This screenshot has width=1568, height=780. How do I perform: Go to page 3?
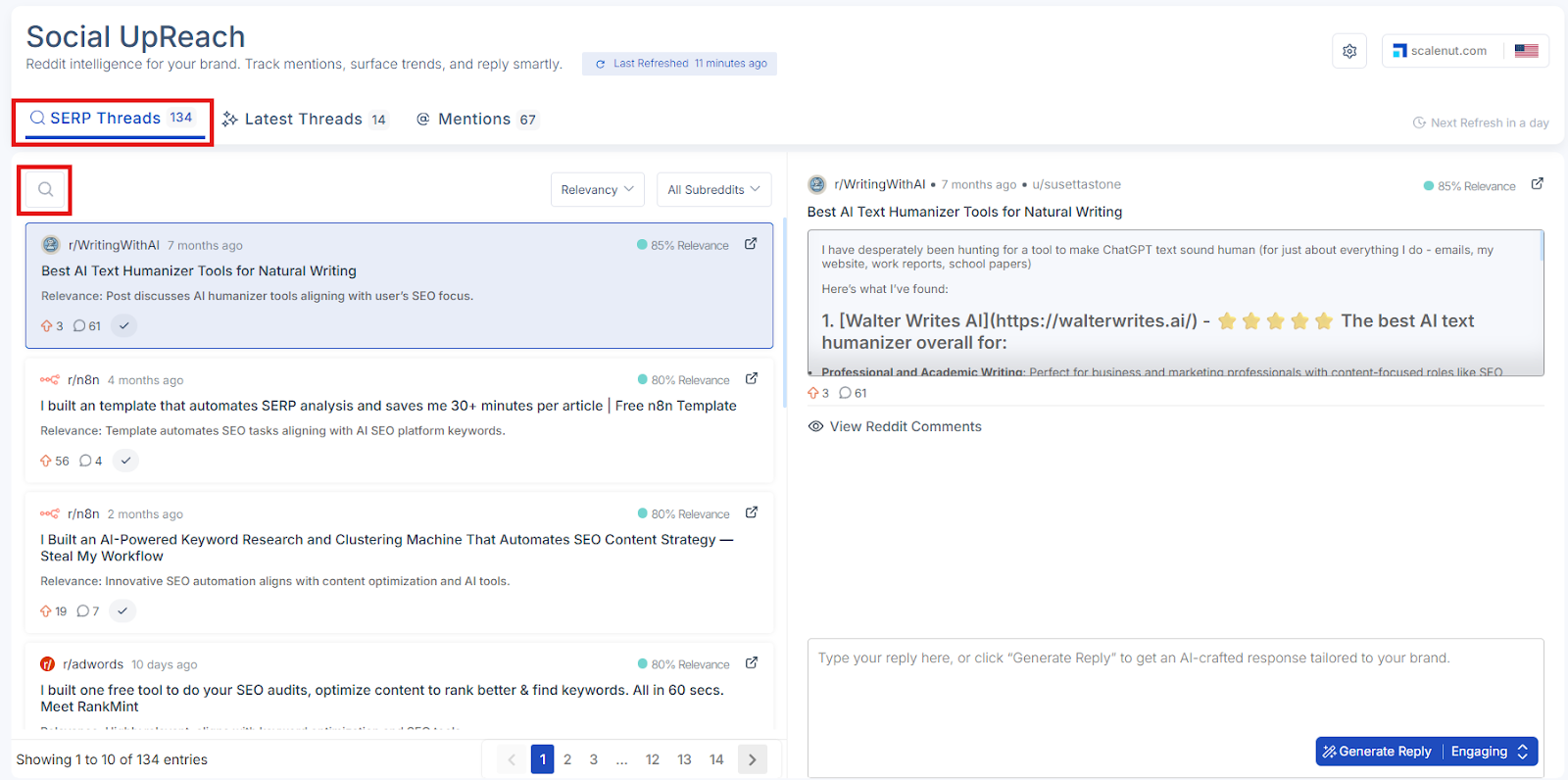pos(594,759)
